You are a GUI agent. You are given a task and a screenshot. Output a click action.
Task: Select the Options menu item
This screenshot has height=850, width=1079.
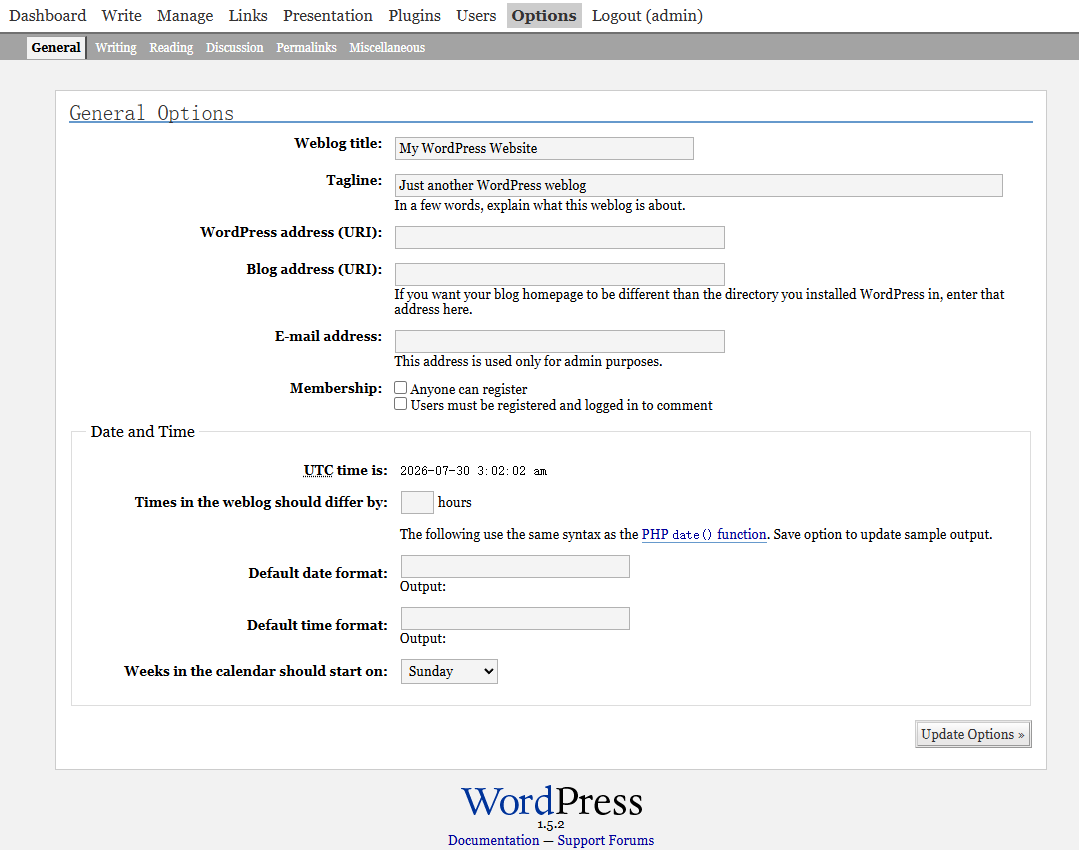pos(544,15)
